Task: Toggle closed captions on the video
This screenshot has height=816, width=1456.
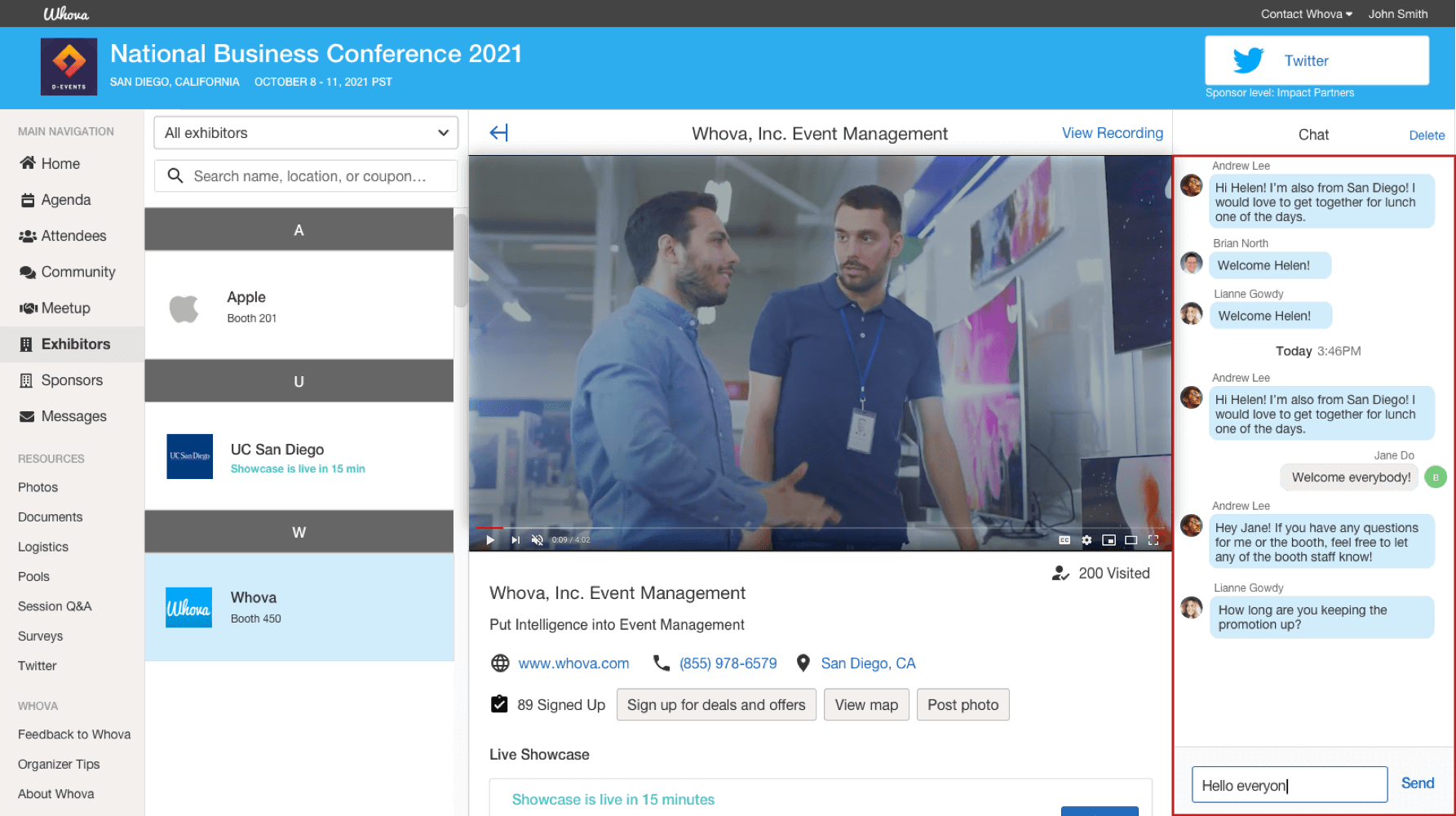Action: point(1064,539)
